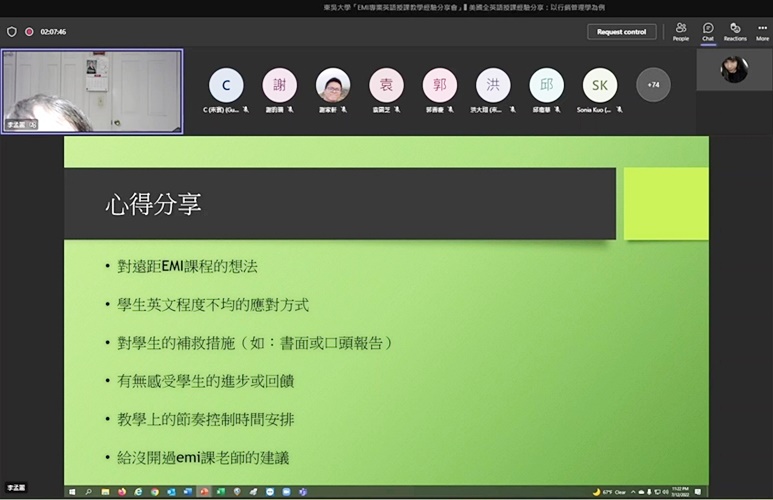Click the shield security icon
773x500 pixels.
click(12, 32)
